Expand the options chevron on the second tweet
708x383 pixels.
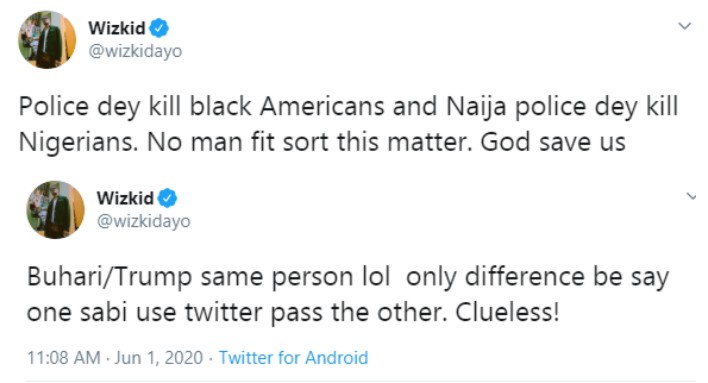tap(691, 196)
